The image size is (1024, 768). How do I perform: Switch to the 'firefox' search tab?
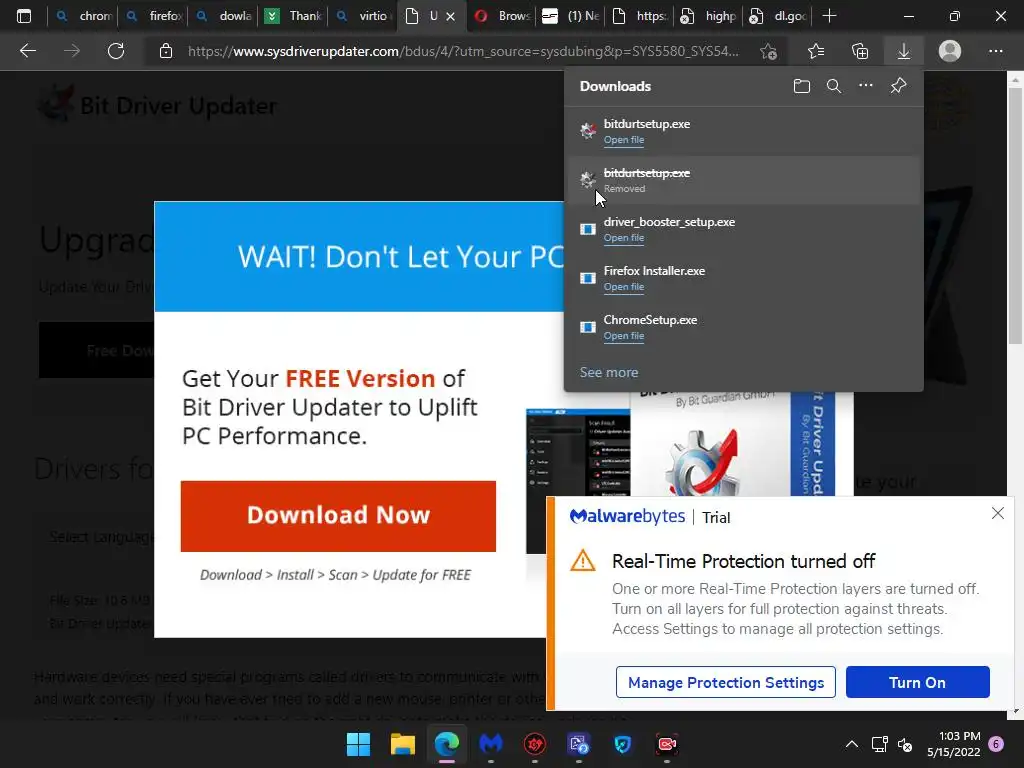[x=153, y=16]
